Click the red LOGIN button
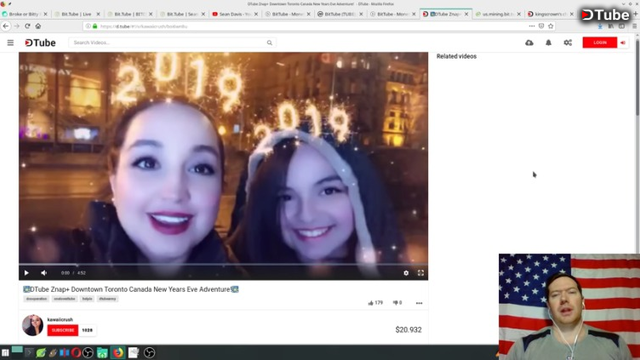640x360 pixels. 600,42
